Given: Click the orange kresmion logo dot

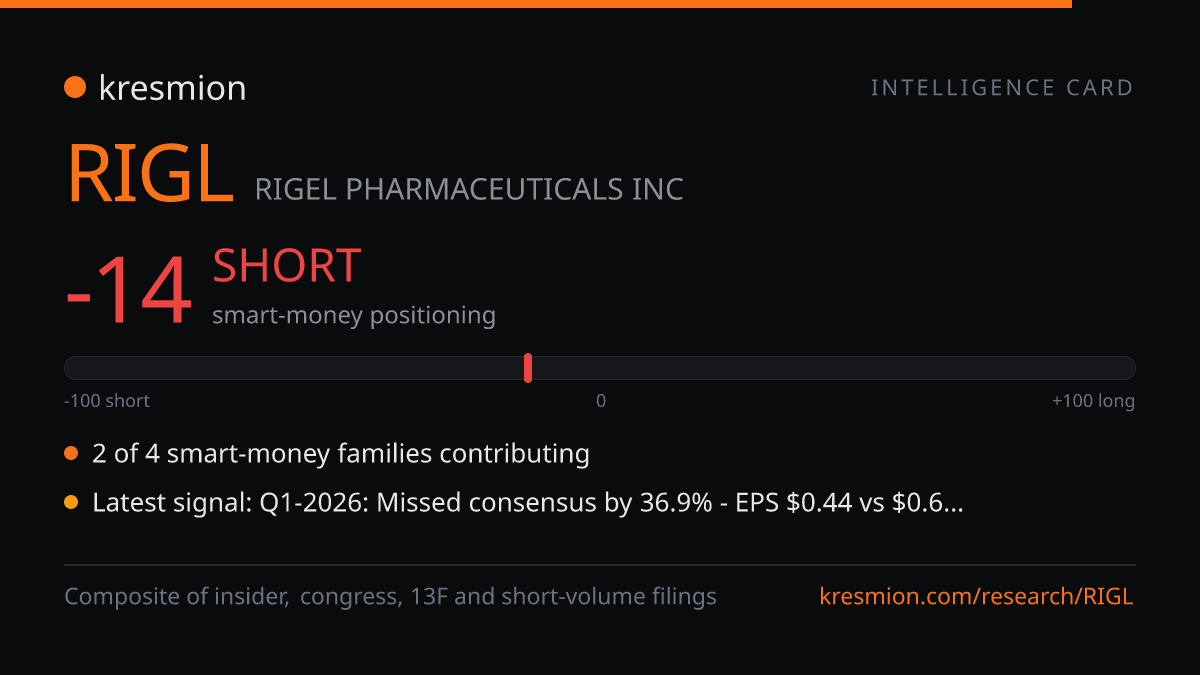Looking at the screenshot, I should point(74,88).
